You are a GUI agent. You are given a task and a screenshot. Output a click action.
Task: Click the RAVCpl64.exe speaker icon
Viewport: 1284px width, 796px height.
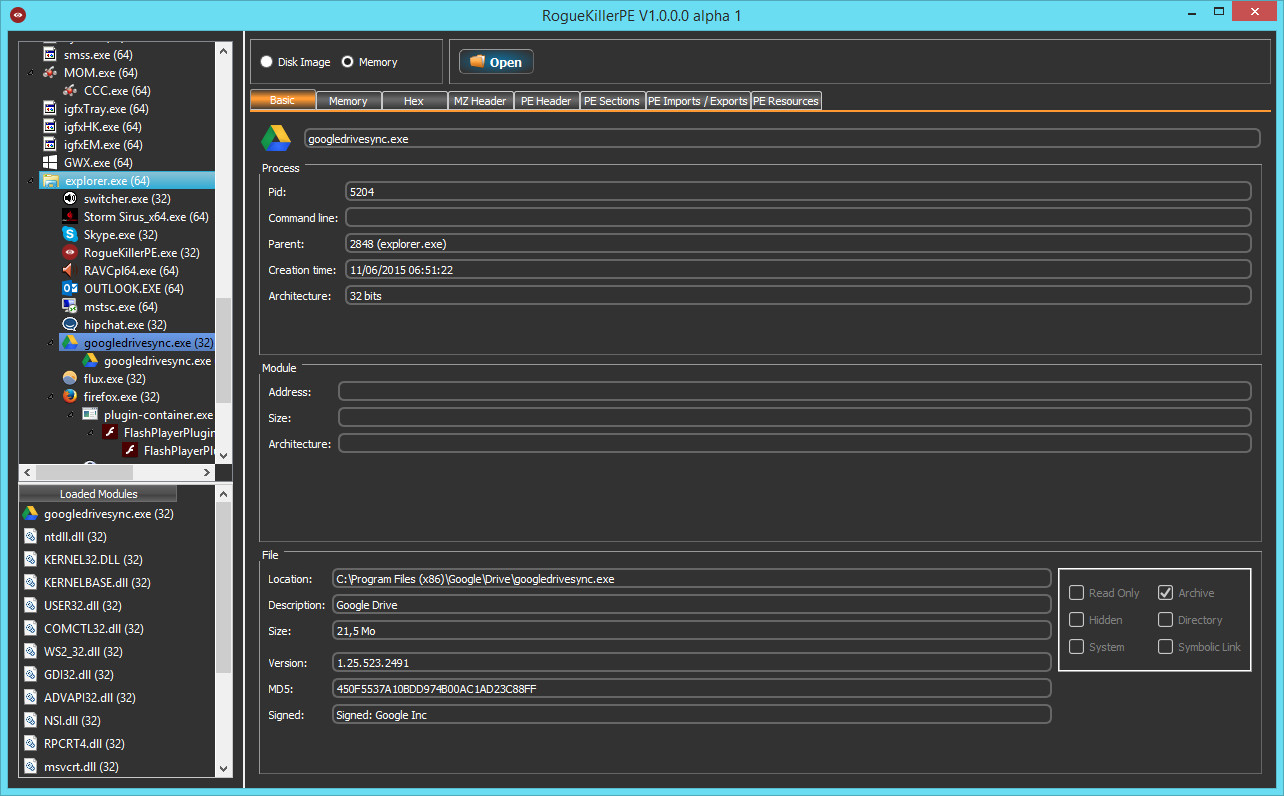(70, 270)
